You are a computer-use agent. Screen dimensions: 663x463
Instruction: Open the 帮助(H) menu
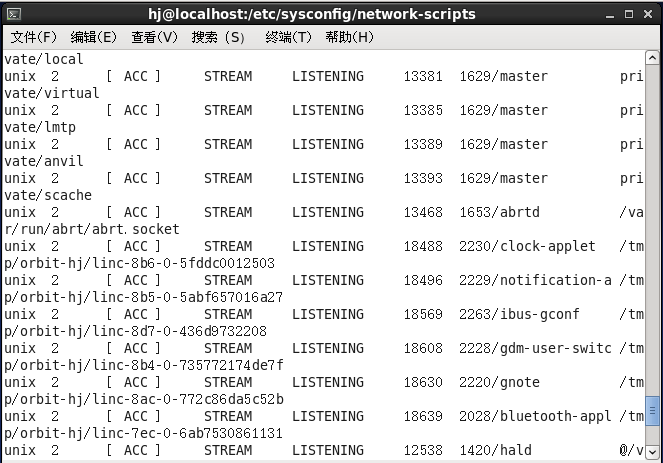click(x=350, y=37)
